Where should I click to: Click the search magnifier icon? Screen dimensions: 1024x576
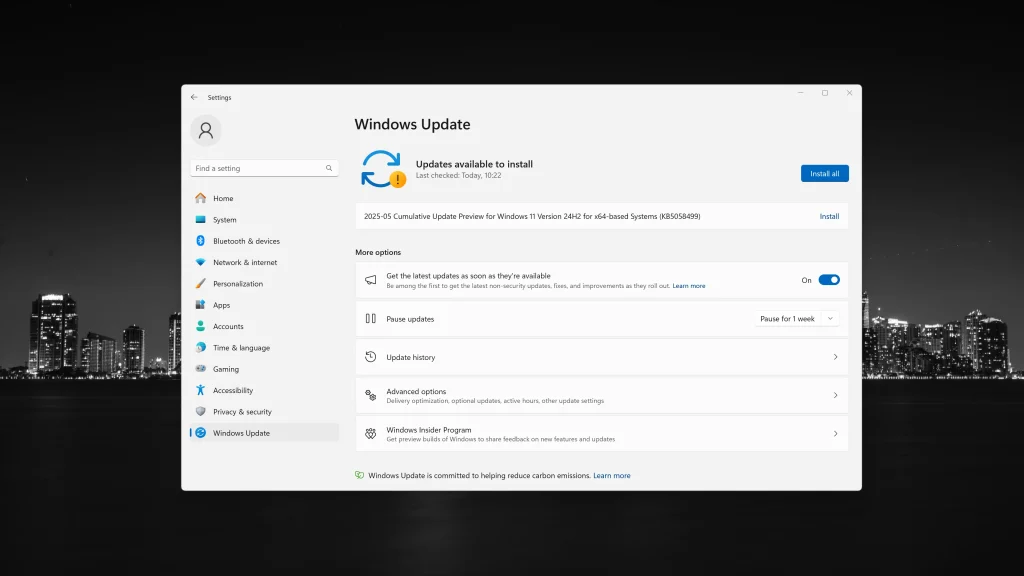point(329,168)
